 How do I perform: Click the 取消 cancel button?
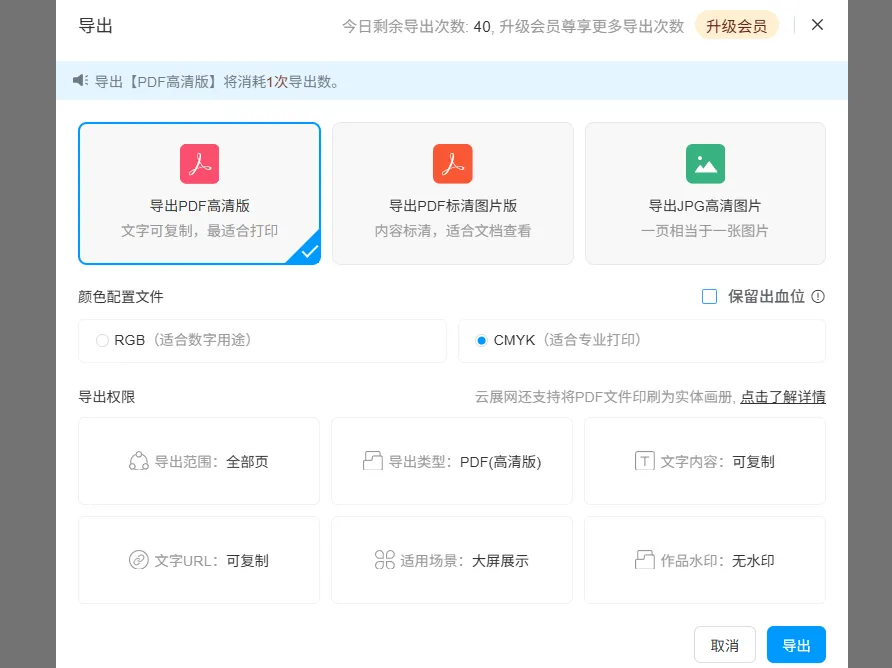click(x=725, y=644)
